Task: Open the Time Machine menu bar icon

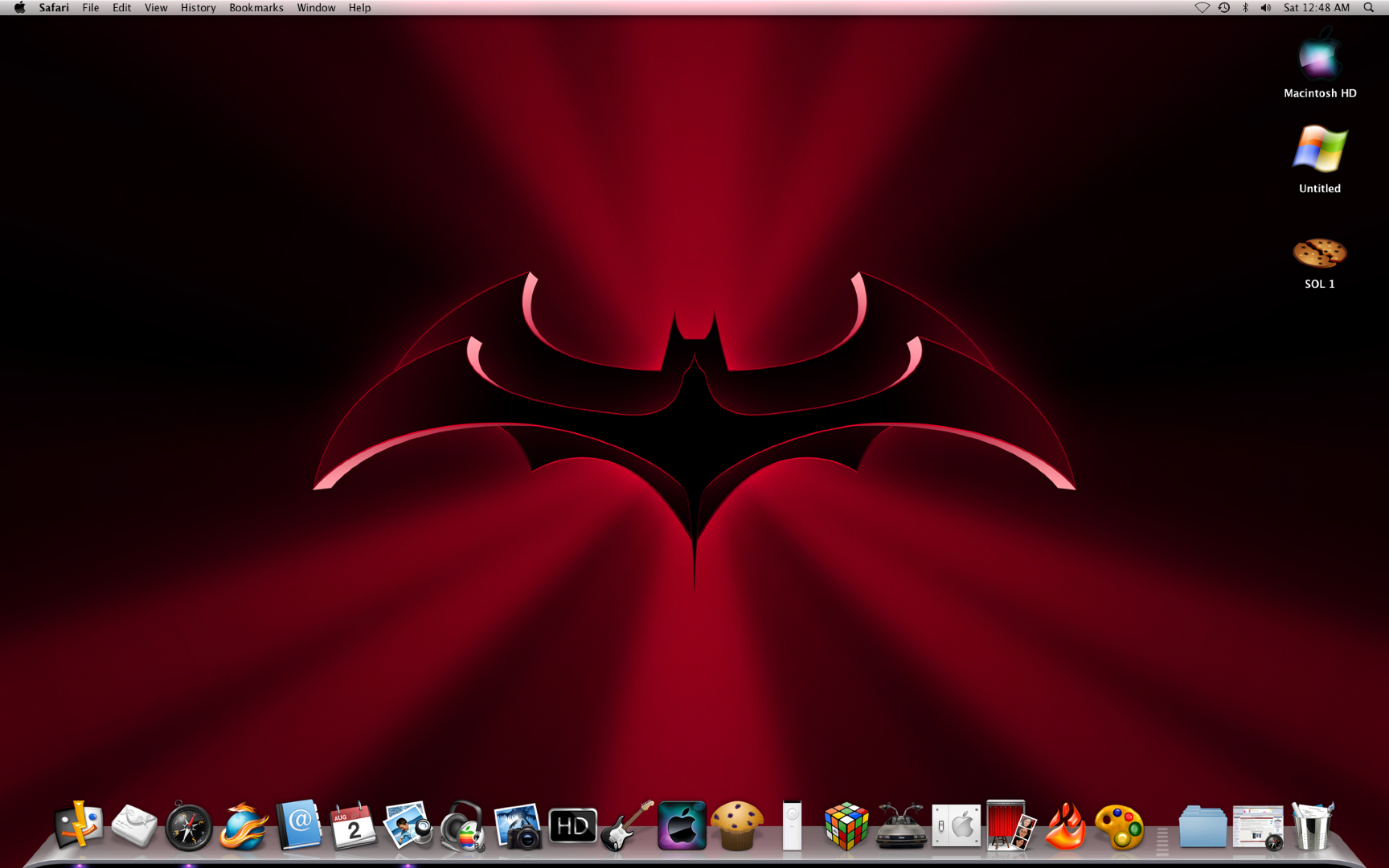Action: pyautogui.click(x=1223, y=8)
